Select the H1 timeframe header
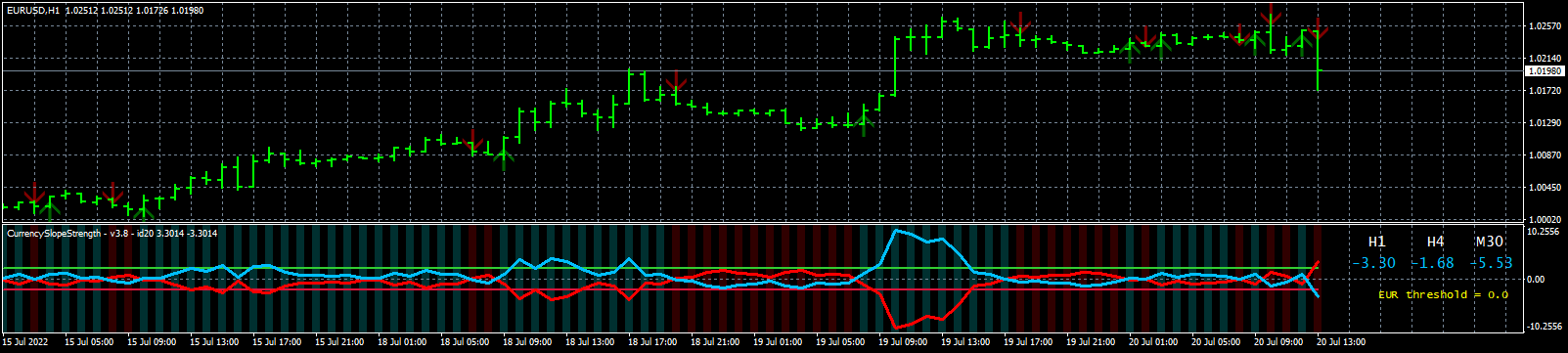Screen dimensions: 1568x353 click(x=1376, y=242)
